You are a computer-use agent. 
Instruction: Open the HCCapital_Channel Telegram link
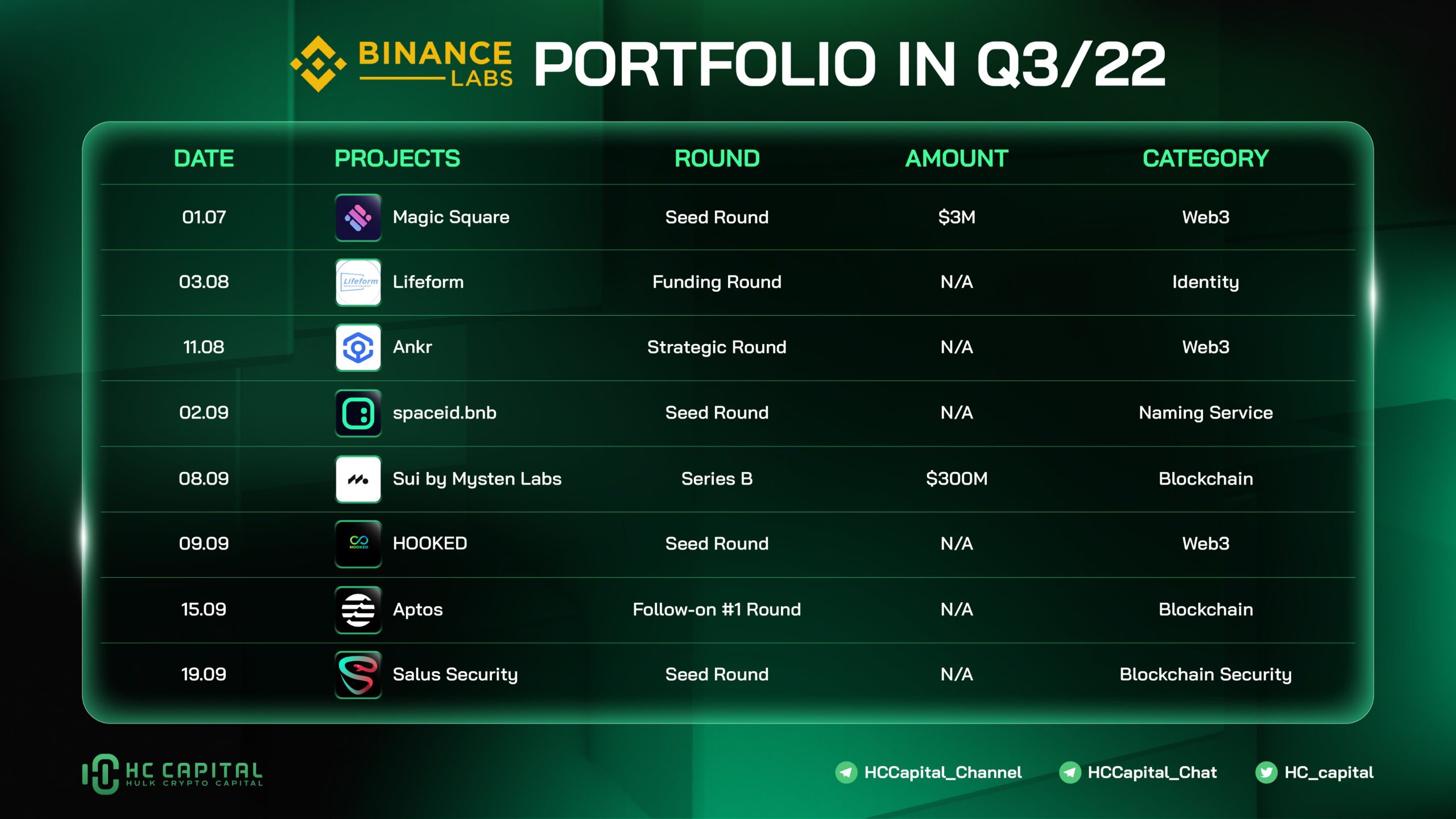click(942, 772)
